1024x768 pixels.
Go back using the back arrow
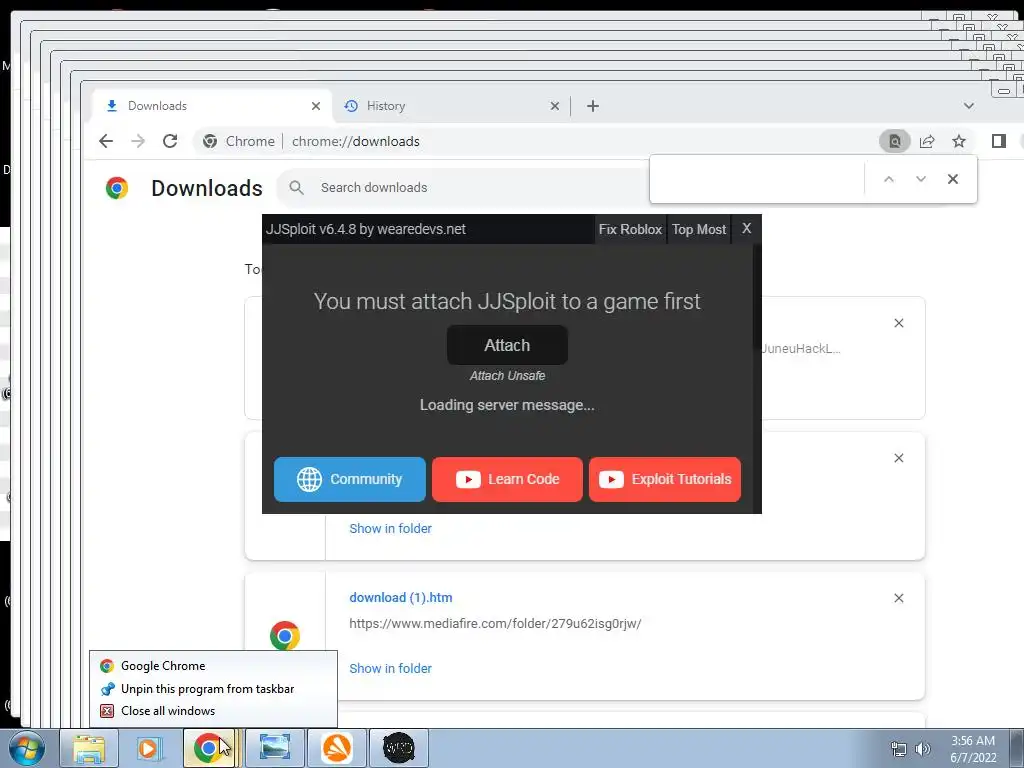pos(106,141)
